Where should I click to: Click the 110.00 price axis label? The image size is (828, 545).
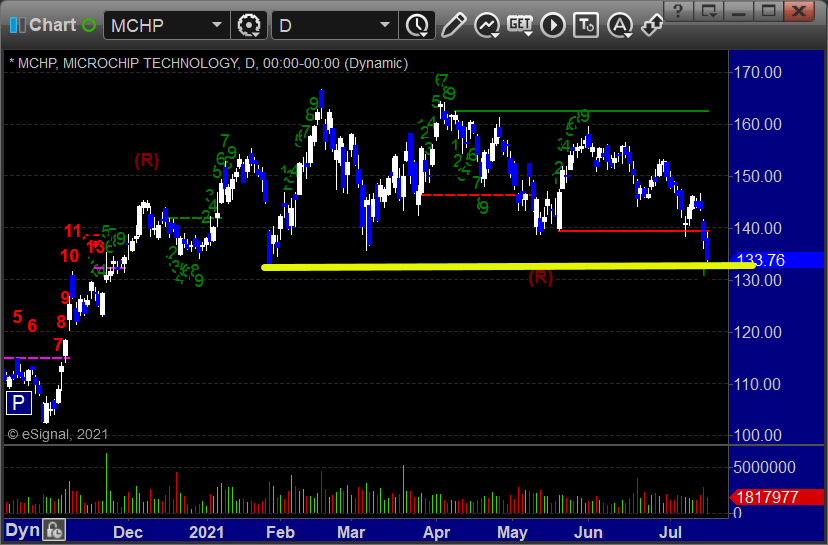[x=758, y=384]
